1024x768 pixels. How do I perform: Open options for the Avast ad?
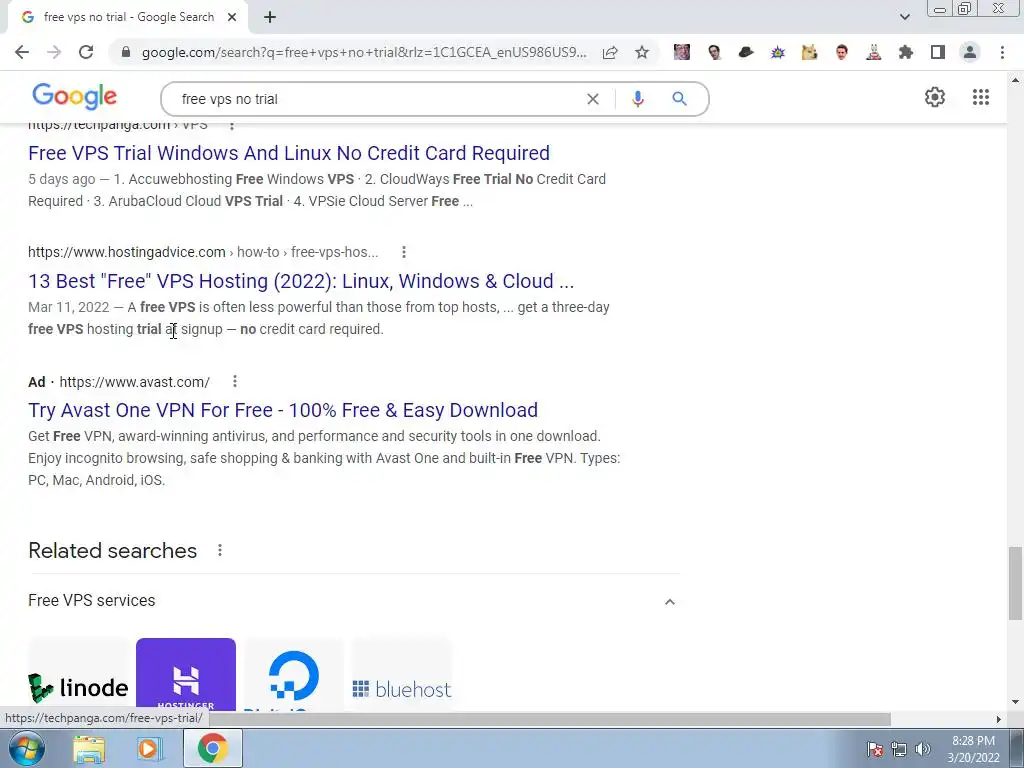(x=234, y=381)
